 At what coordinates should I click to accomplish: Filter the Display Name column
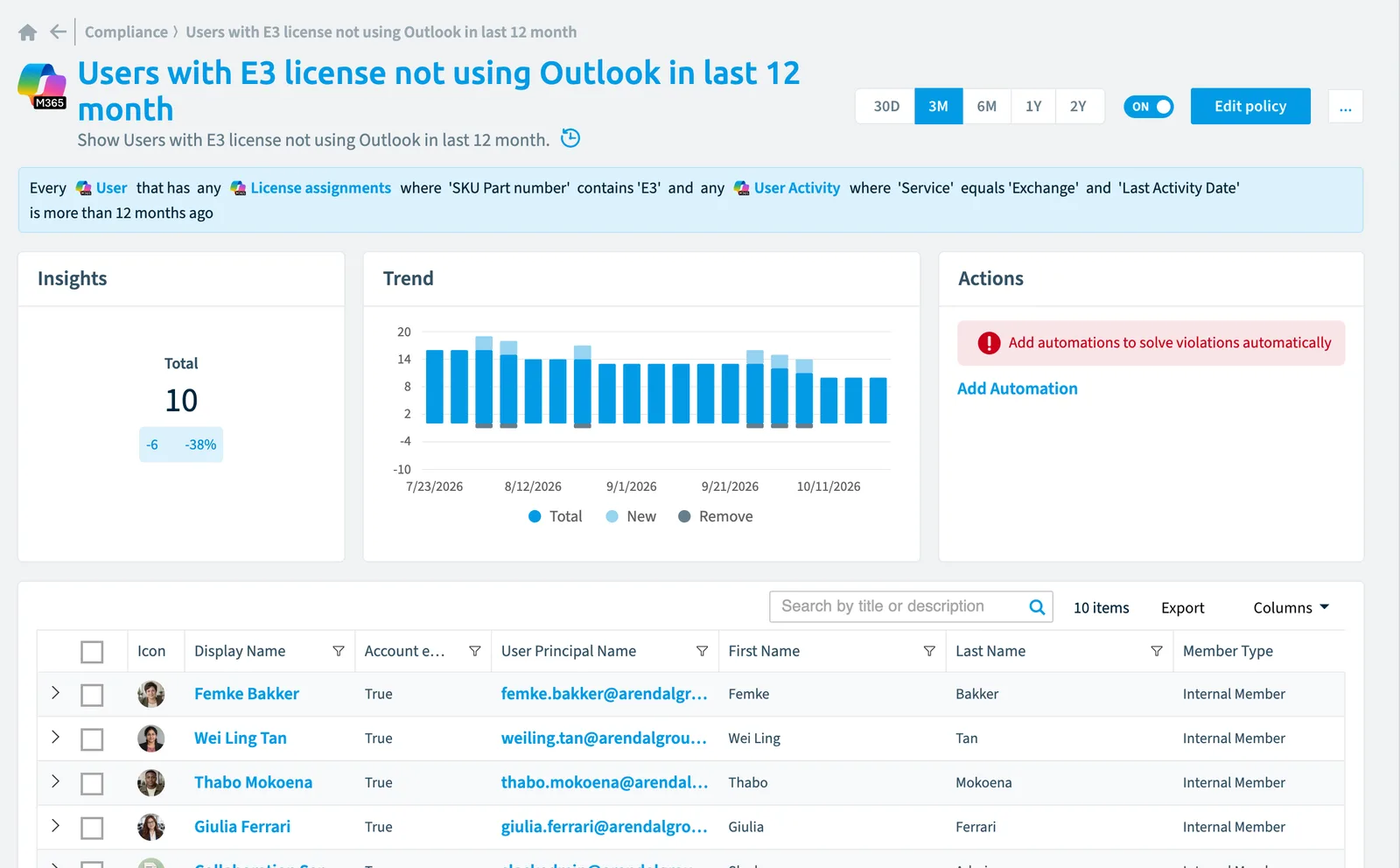[x=339, y=651]
